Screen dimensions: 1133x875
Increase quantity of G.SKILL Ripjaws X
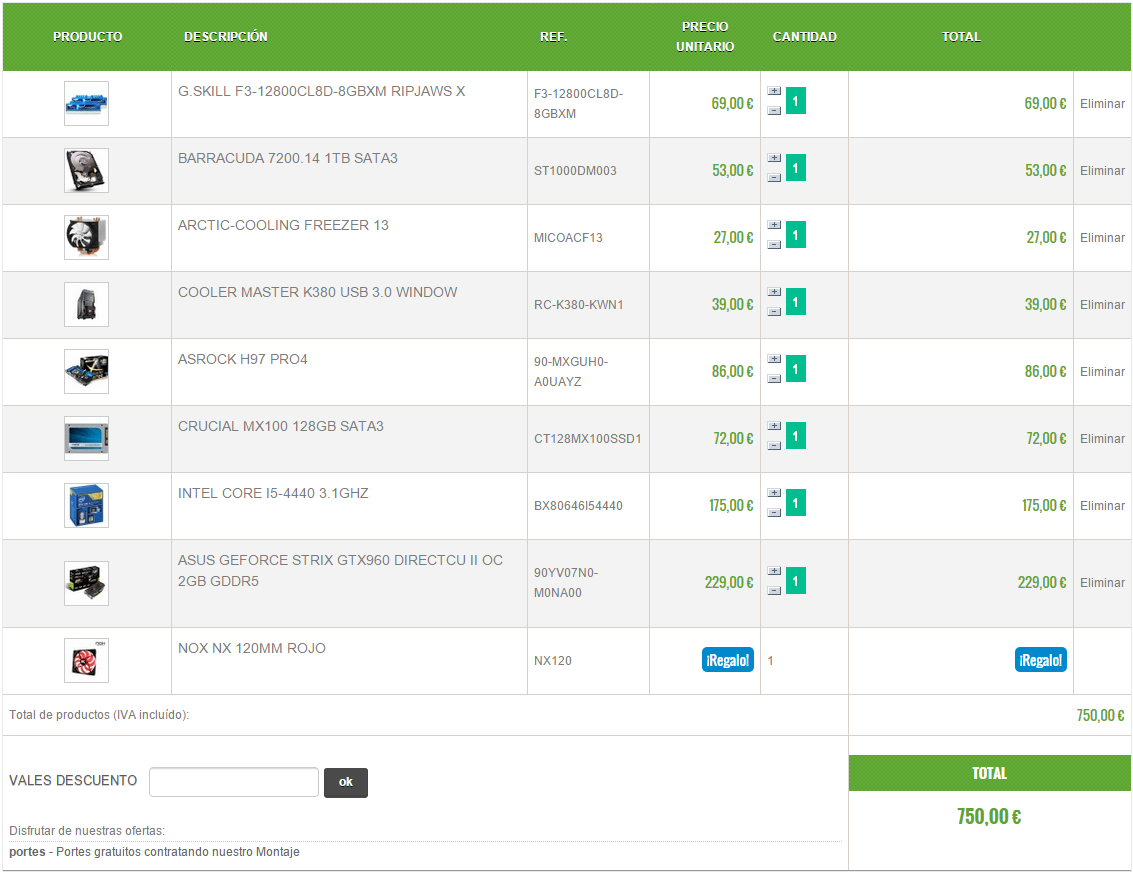pyautogui.click(x=774, y=91)
